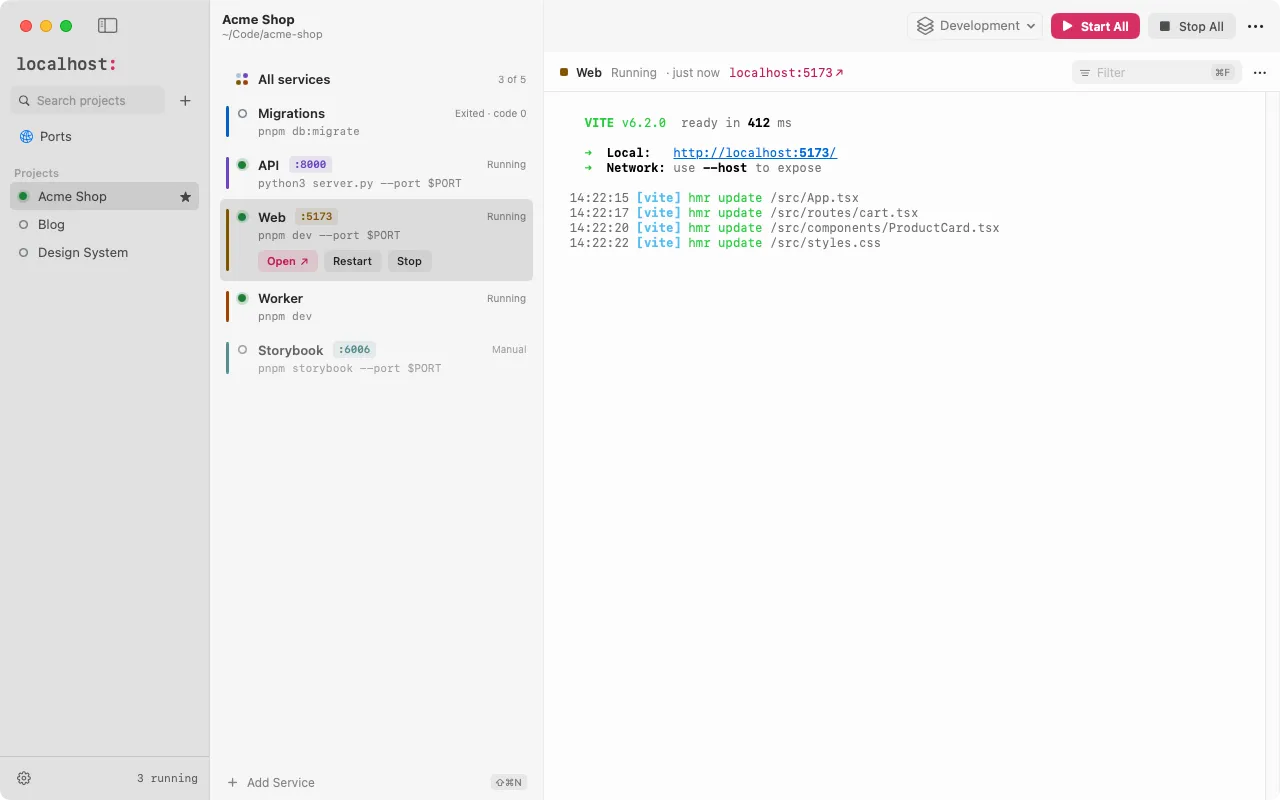
Task: Add a new service
Action: (x=270, y=782)
